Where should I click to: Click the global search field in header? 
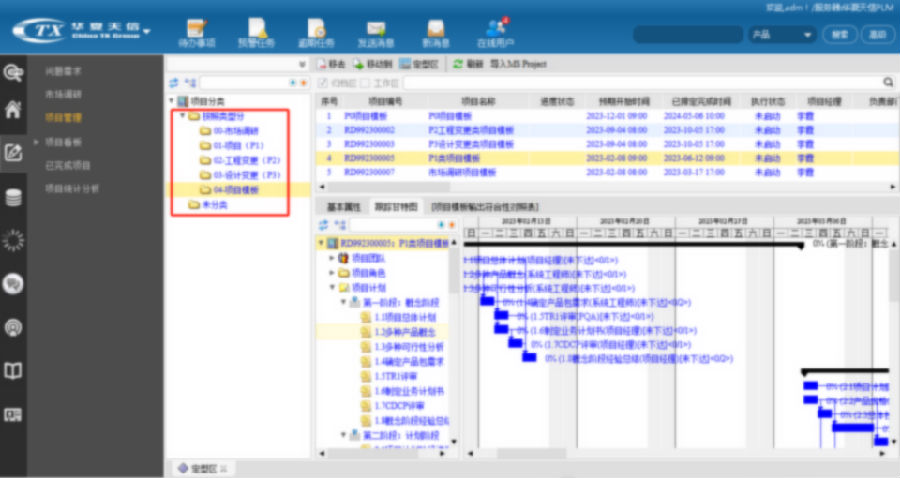(x=688, y=34)
